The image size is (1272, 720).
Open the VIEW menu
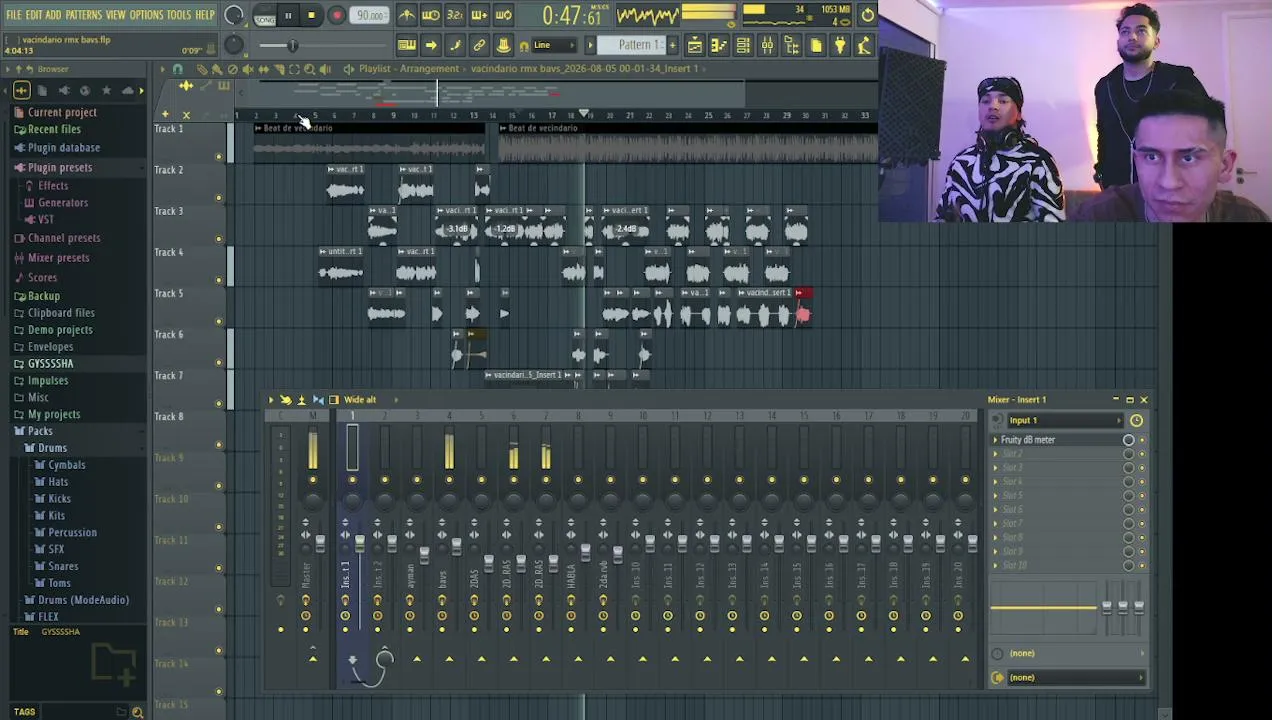116,15
